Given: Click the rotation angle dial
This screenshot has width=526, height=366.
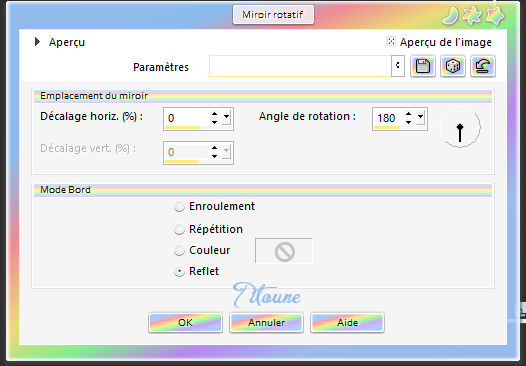Looking at the screenshot, I should pyautogui.click(x=460, y=127).
